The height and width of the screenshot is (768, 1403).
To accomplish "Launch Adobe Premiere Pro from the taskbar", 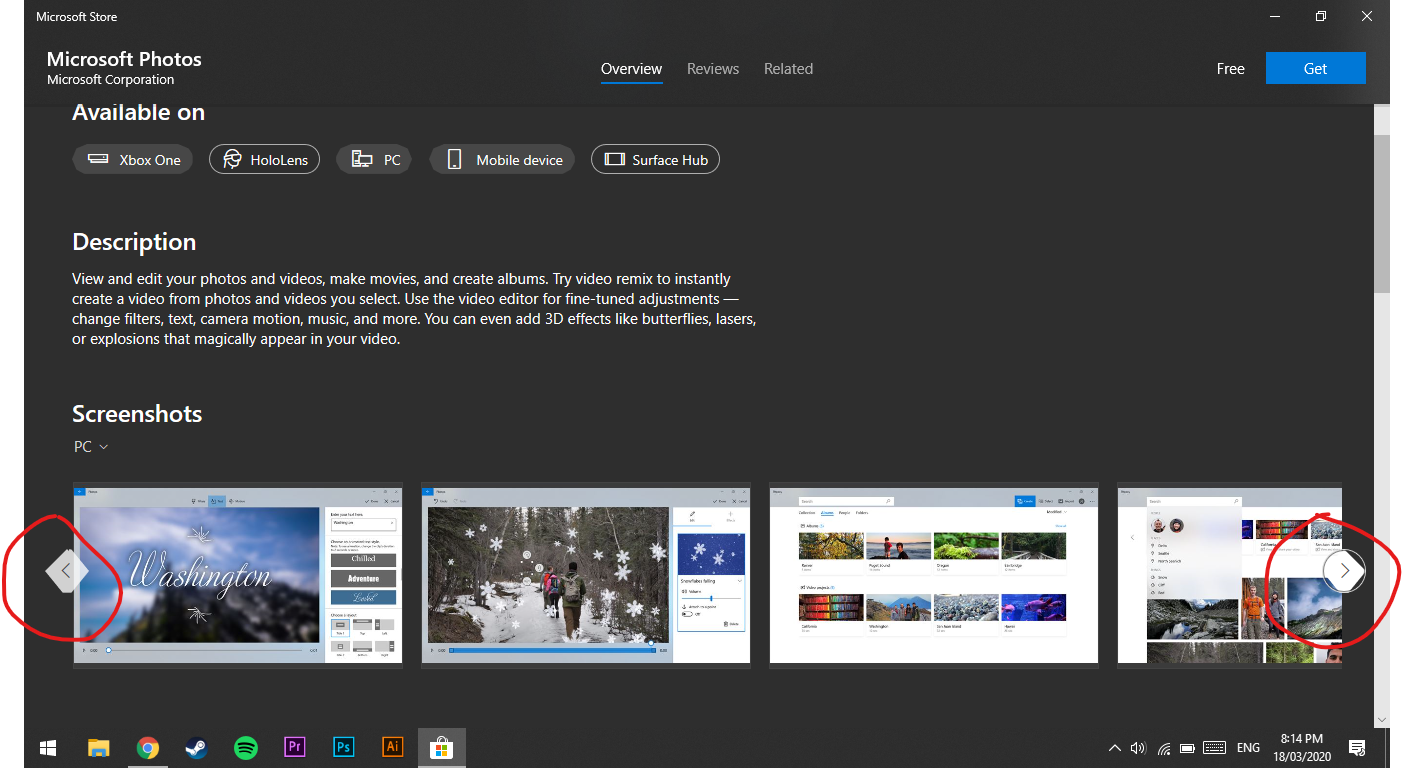I will (x=294, y=747).
